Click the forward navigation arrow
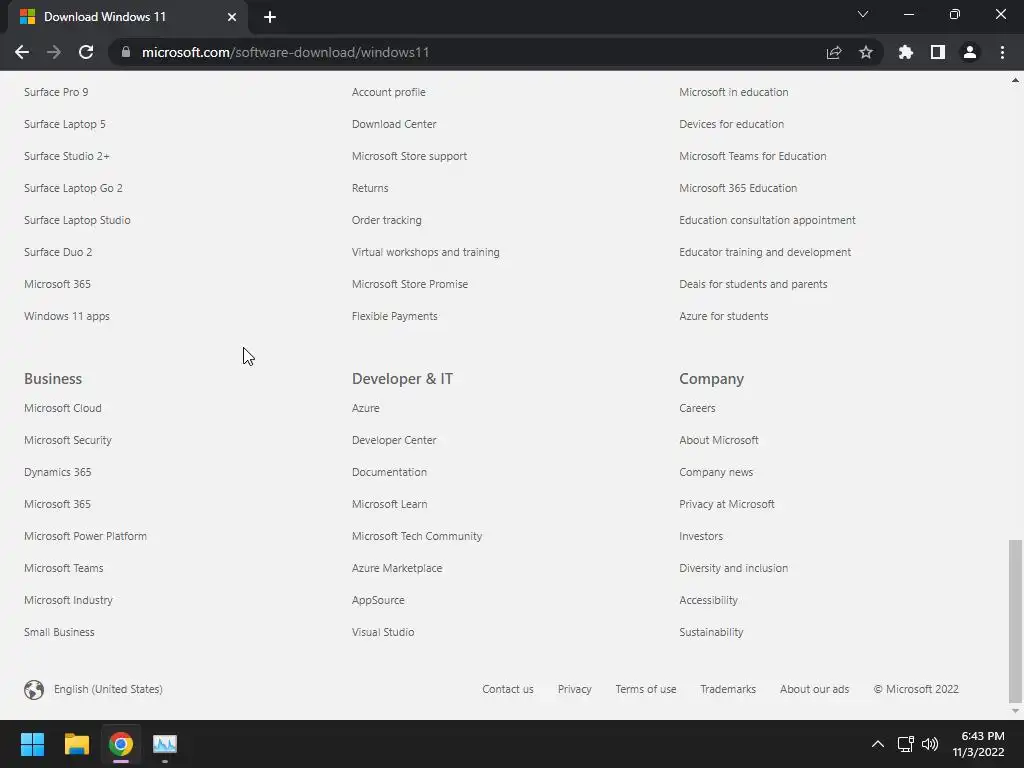 pyautogui.click(x=54, y=52)
